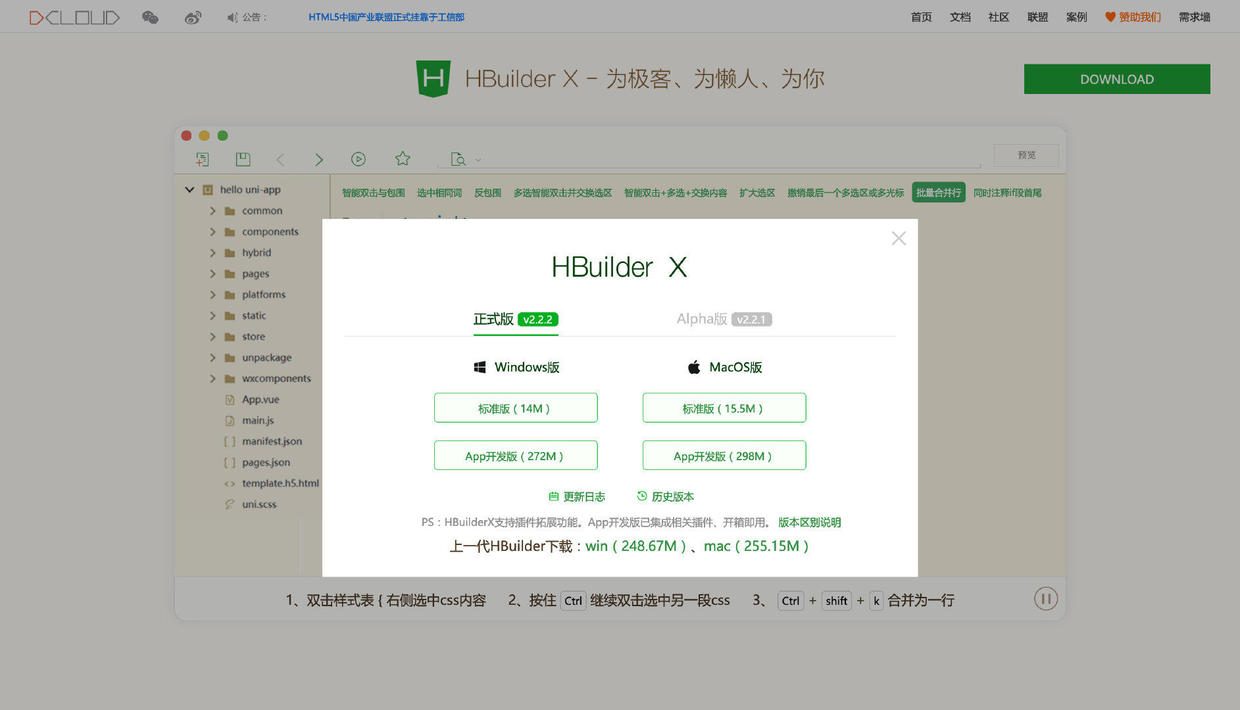This screenshot has width=1240, height=710.
Task: Collapse the hello uni-app project
Action: [x=189, y=189]
